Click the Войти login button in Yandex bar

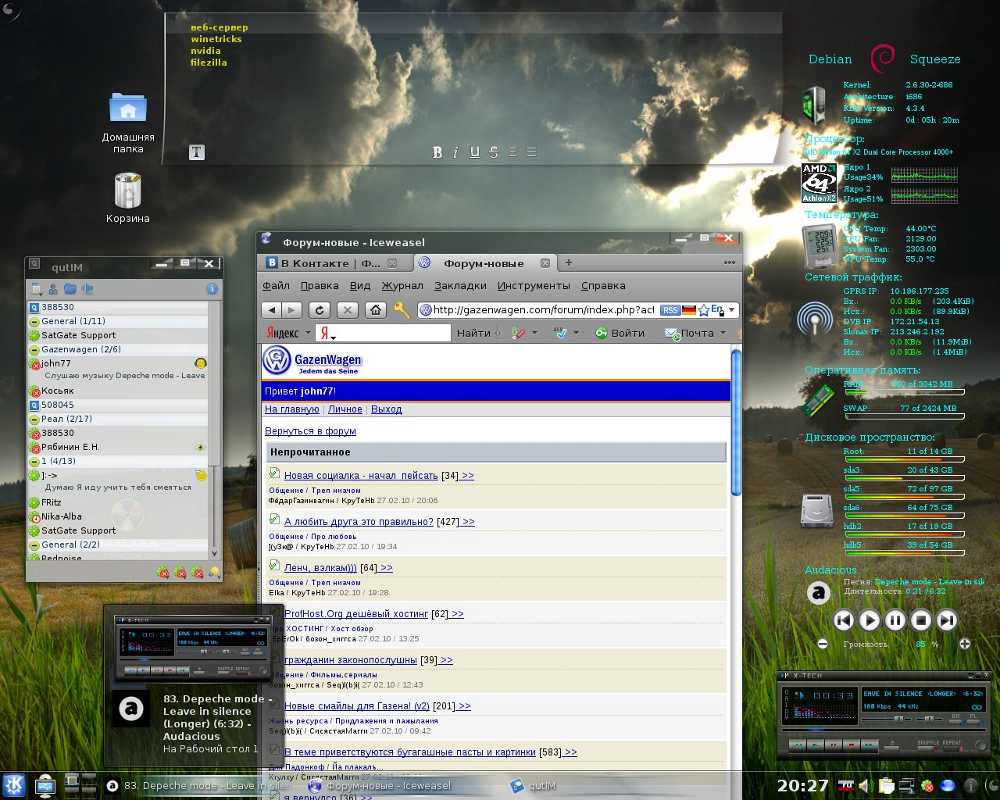[x=621, y=333]
